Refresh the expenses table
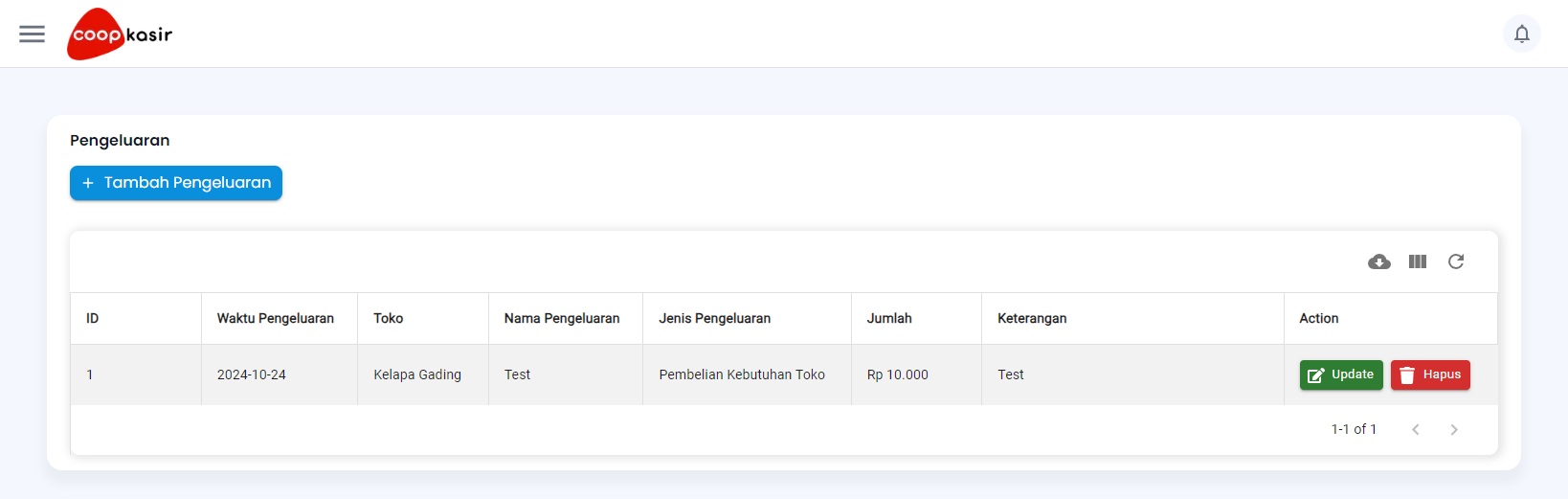This screenshot has width=1568, height=499. coord(1456,261)
